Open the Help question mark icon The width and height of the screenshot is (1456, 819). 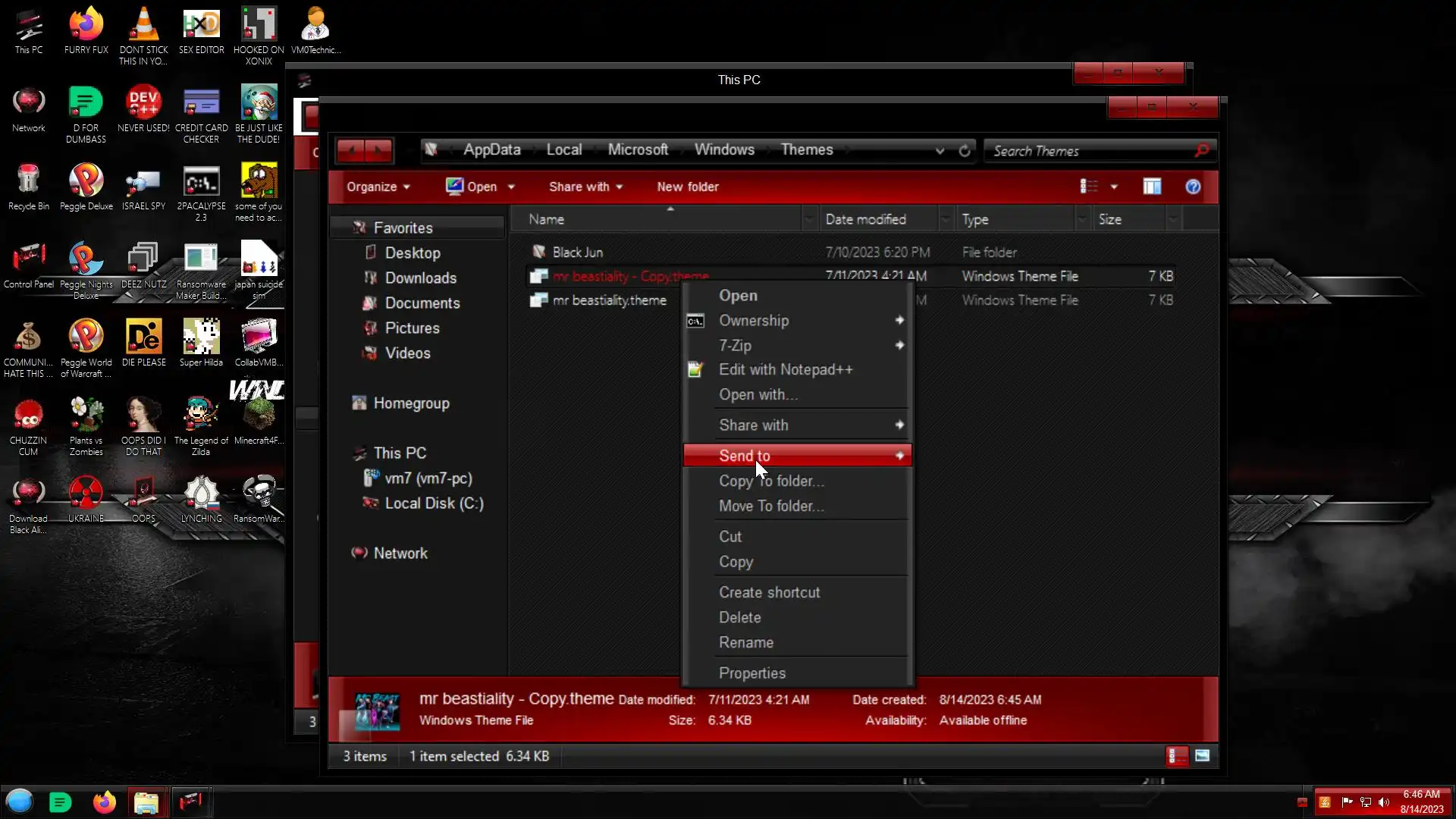pos(1193,187)
